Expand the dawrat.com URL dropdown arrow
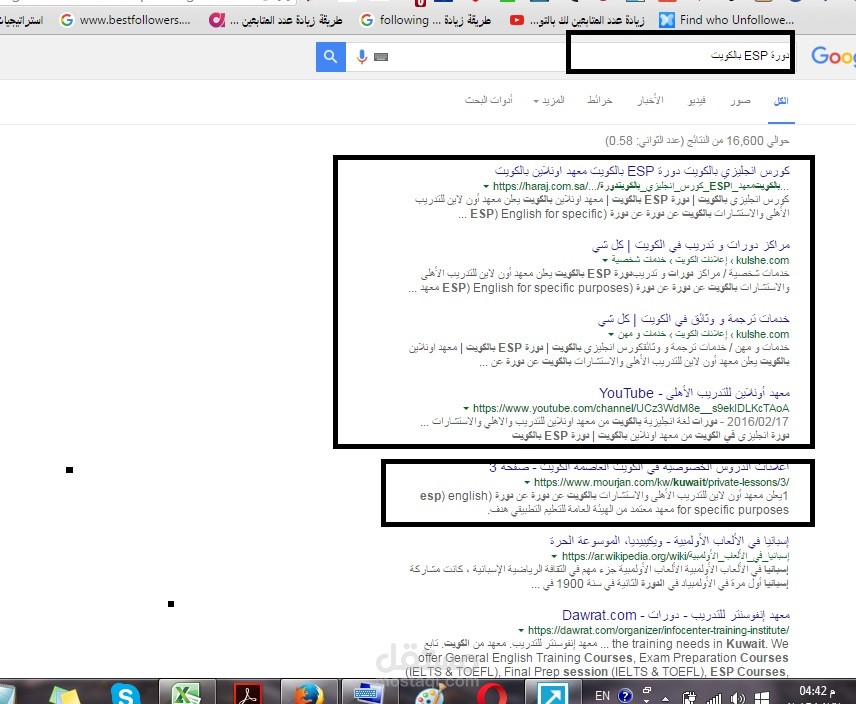856x704 pixels. point(521,630)
